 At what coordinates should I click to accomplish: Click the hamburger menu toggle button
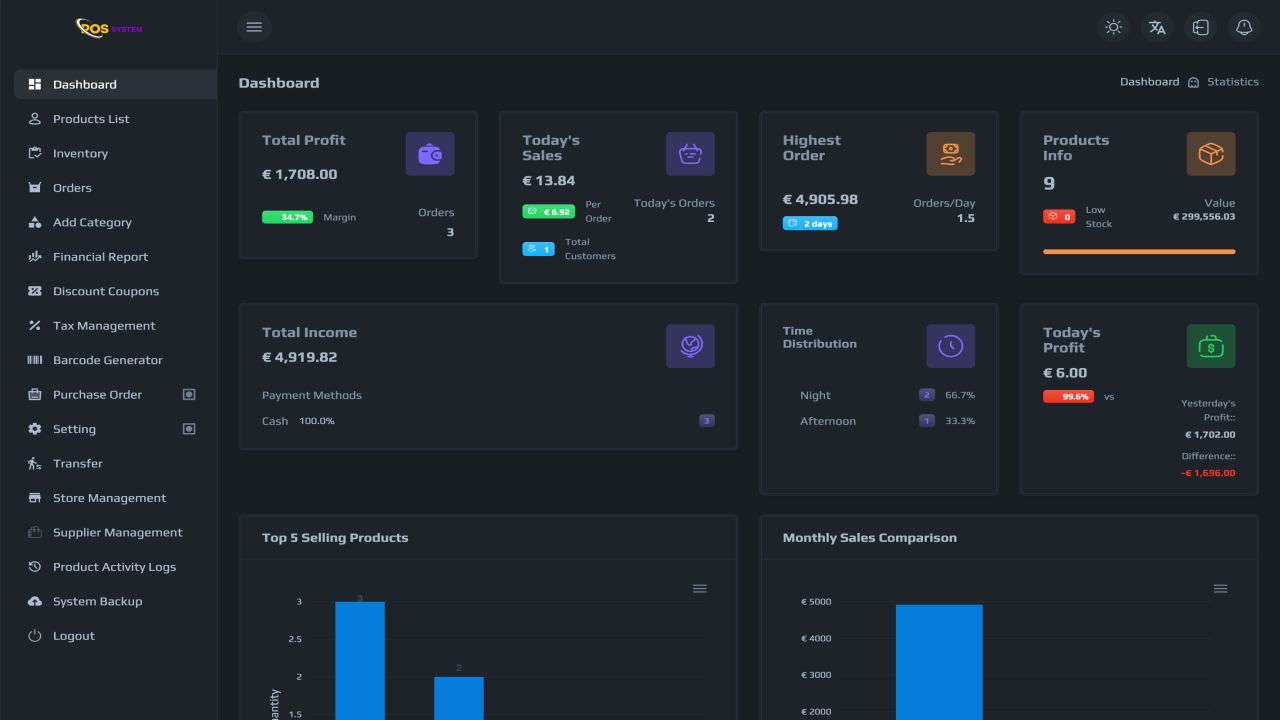[x=254, y=27]
